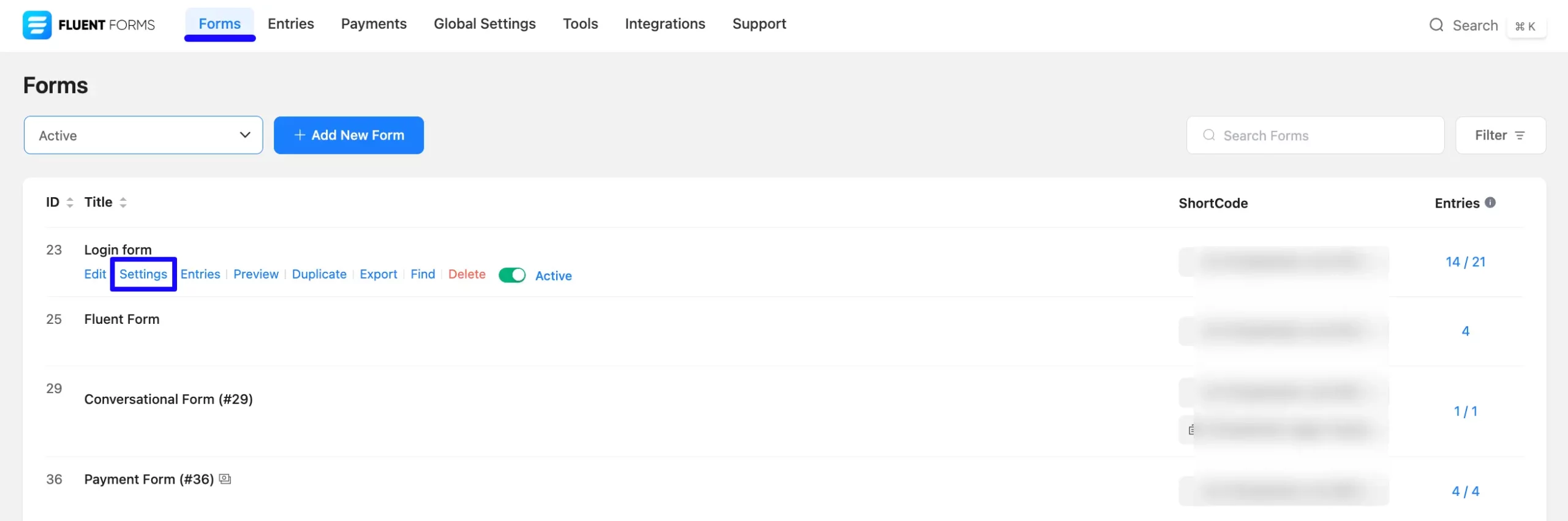
Task: Click the Fluent Forms logo
Action: coord(89,24)
